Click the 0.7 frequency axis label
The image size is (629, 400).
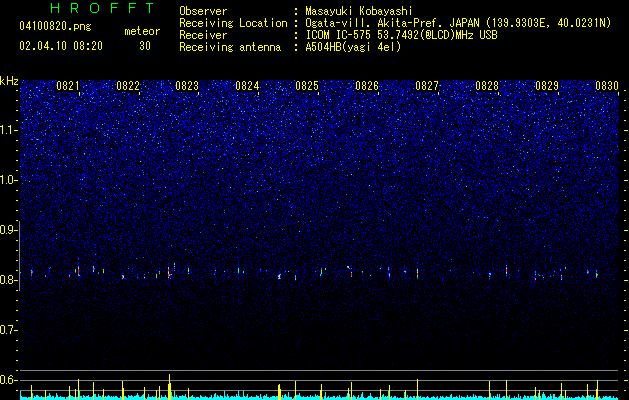click(x=9, y=330)
